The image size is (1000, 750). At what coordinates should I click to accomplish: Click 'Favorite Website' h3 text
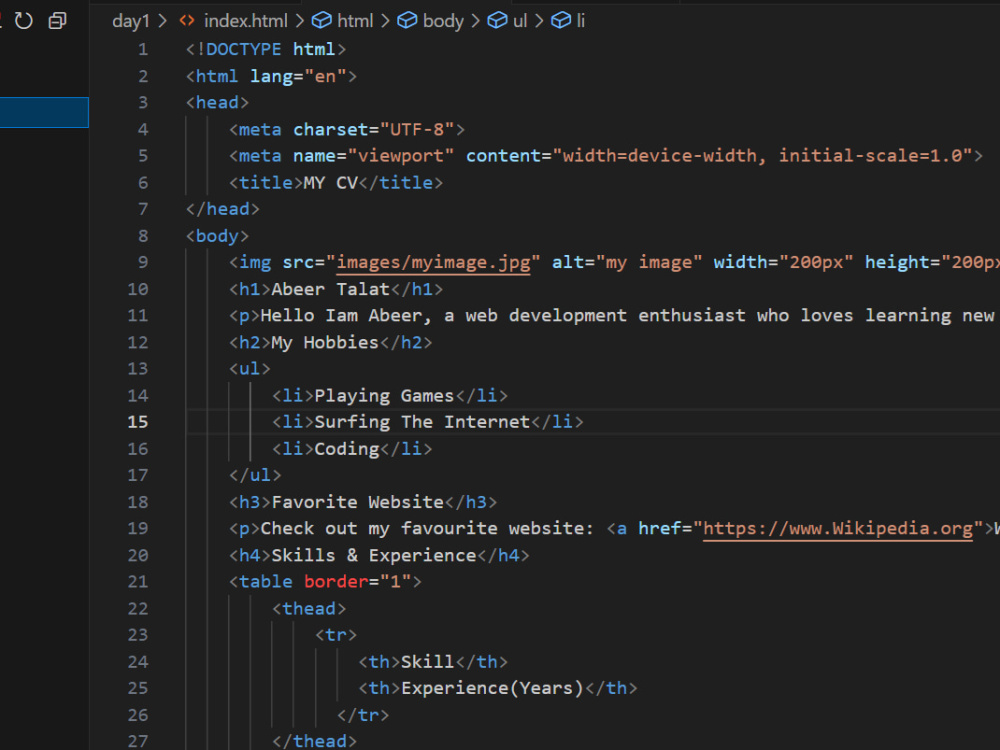click(358, 502)
